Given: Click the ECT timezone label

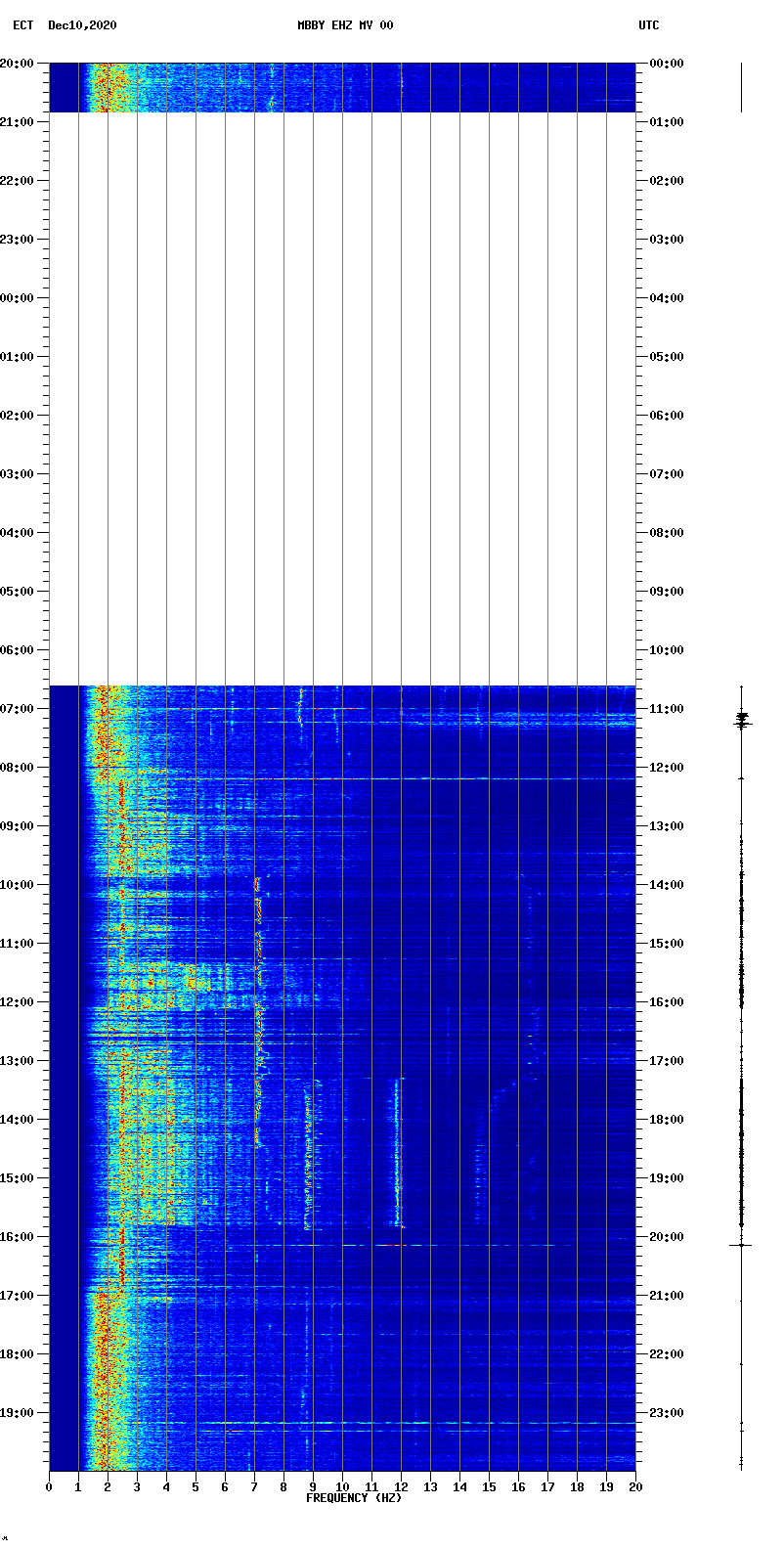Looking at the screenshot, I should pyautogui.click(x=22, y=25).
